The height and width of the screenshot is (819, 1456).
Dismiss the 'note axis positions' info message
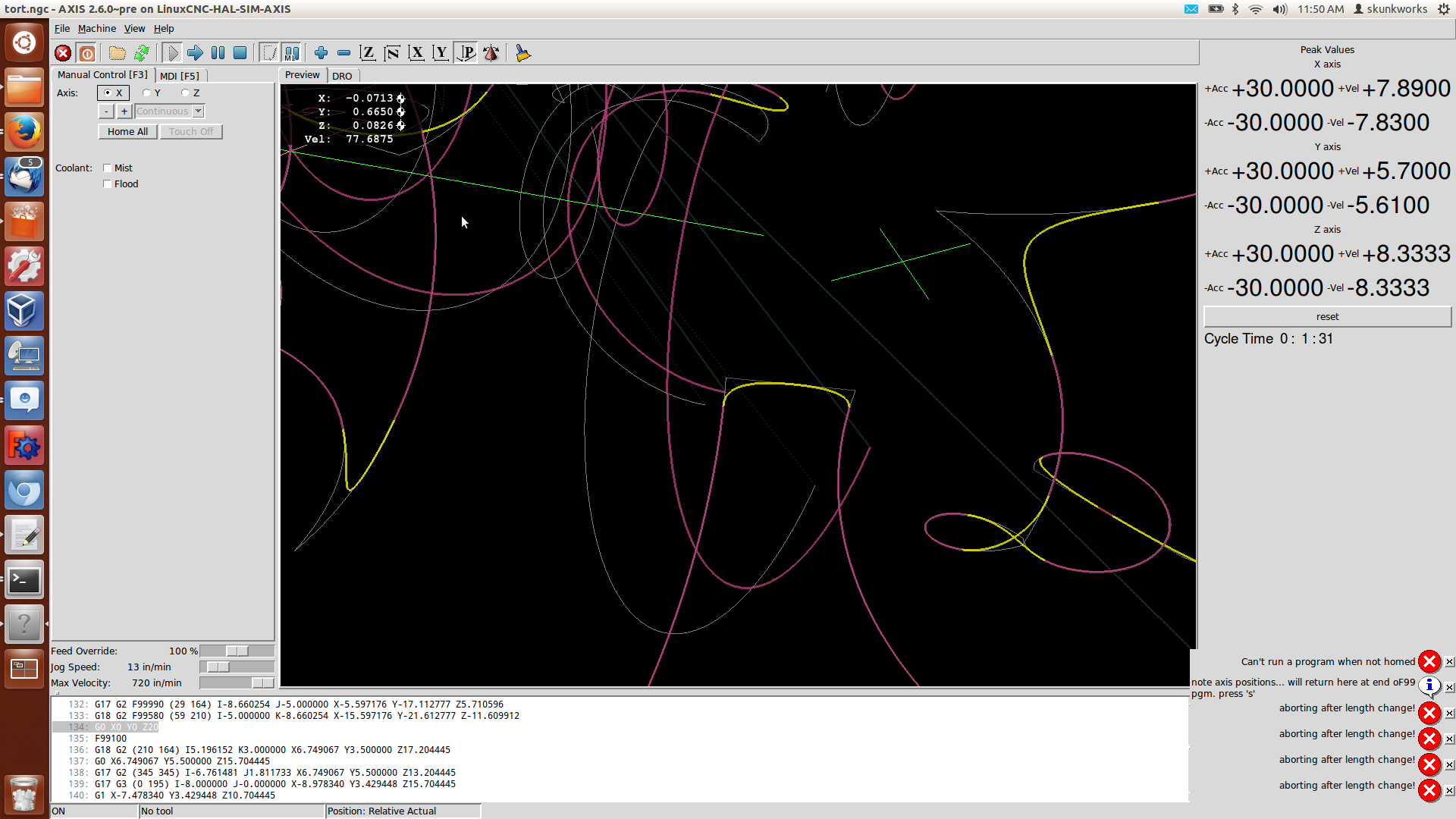tap(1449, 688)
